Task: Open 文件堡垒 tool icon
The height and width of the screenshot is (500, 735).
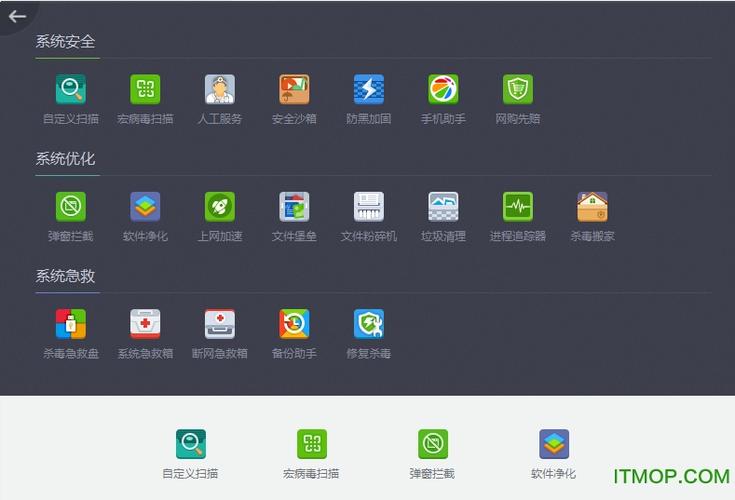Action: (294, 206)
